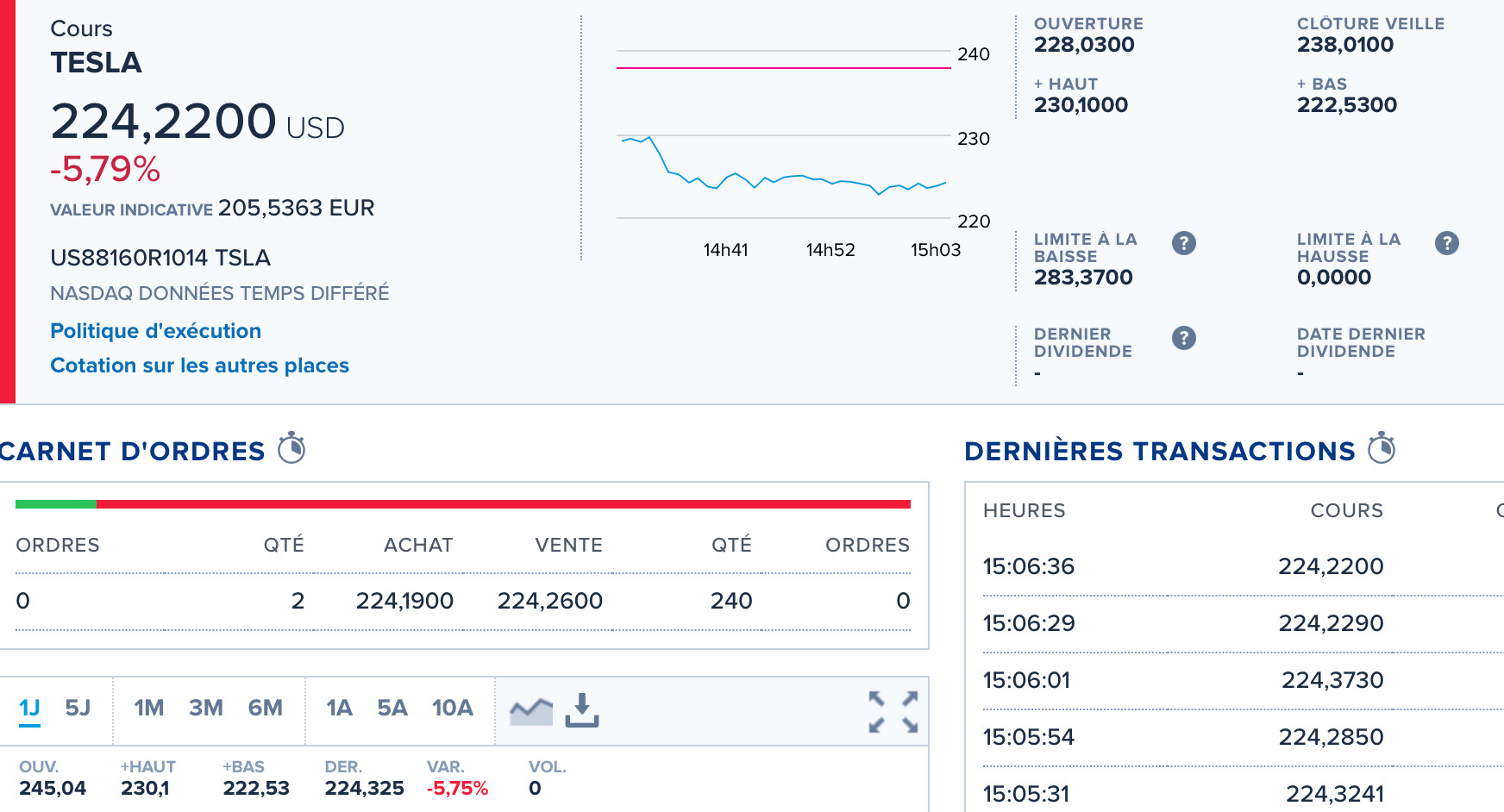Viewport: 1504px width, 812px height.
Task: Click the stopwatch icon next to Carnet d'ordres
Action: 291,448
